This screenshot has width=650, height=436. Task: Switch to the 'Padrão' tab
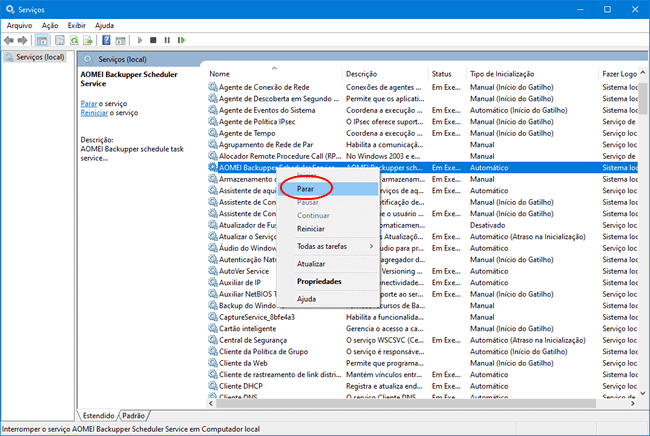[135, 414]
